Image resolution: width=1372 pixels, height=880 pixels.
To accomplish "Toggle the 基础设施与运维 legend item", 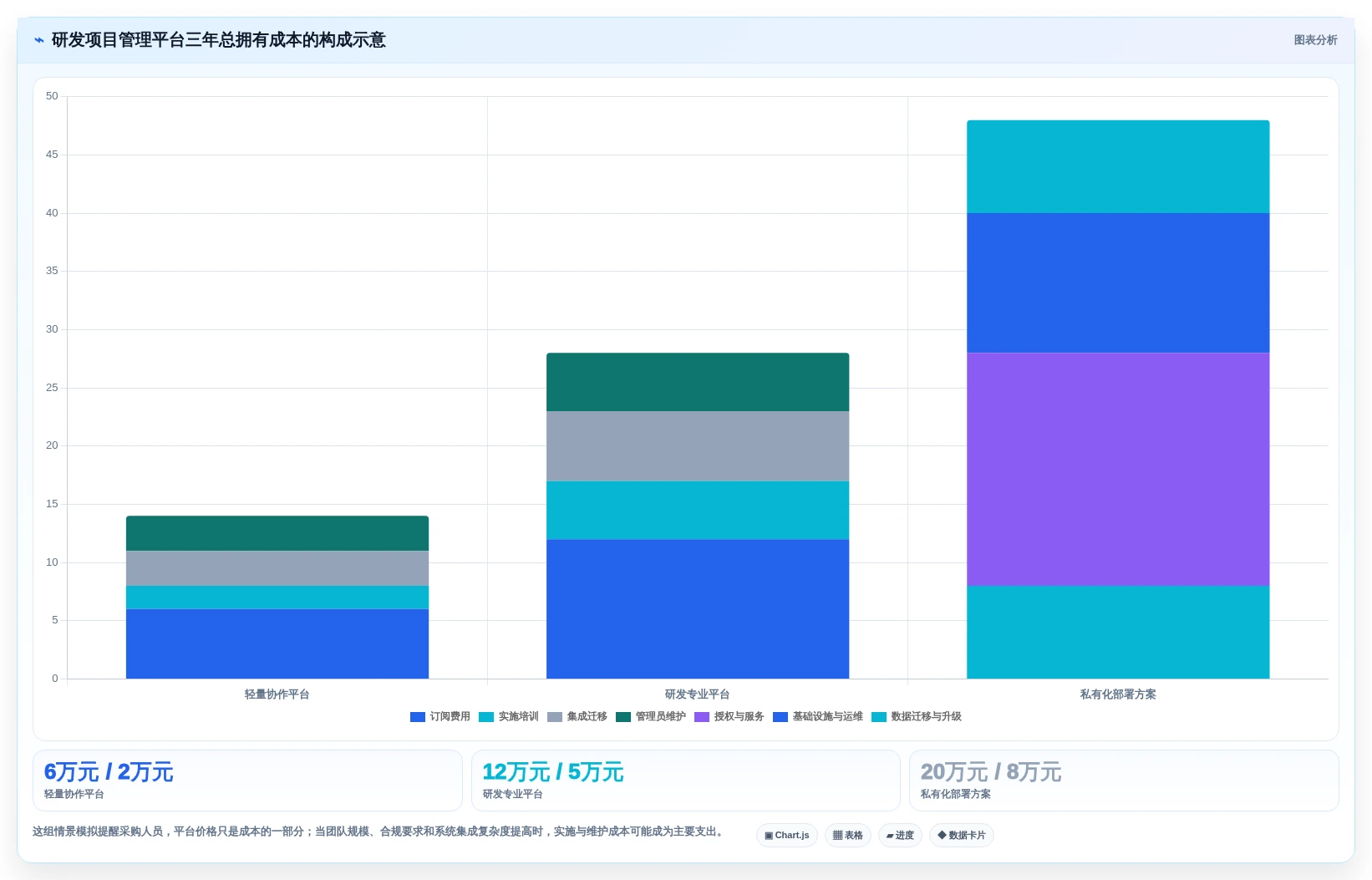I will (x=818, y=717).
